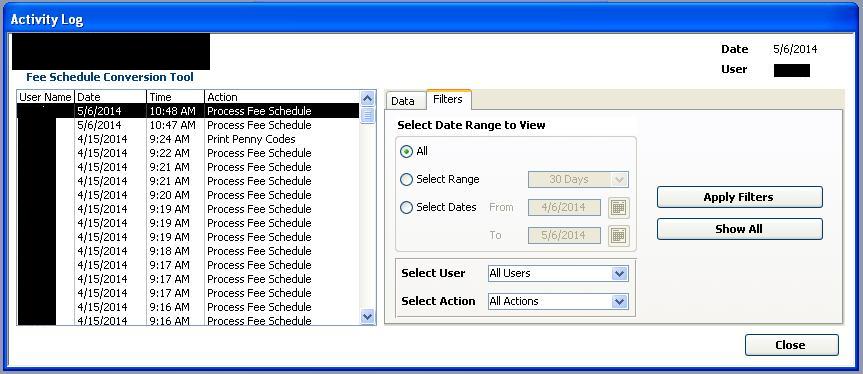Open the Select User dropdown
This screenshot has height=374, width=863.
(558, 273)
